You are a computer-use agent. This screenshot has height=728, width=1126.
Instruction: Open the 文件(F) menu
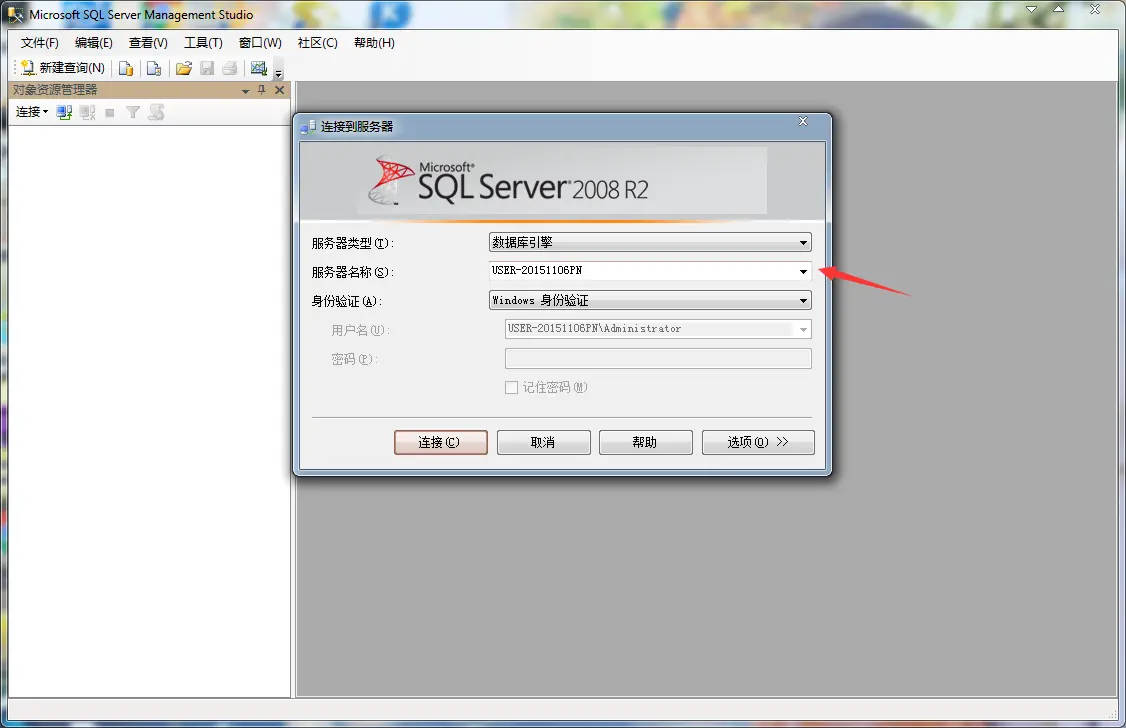click(x=39, y=43)
